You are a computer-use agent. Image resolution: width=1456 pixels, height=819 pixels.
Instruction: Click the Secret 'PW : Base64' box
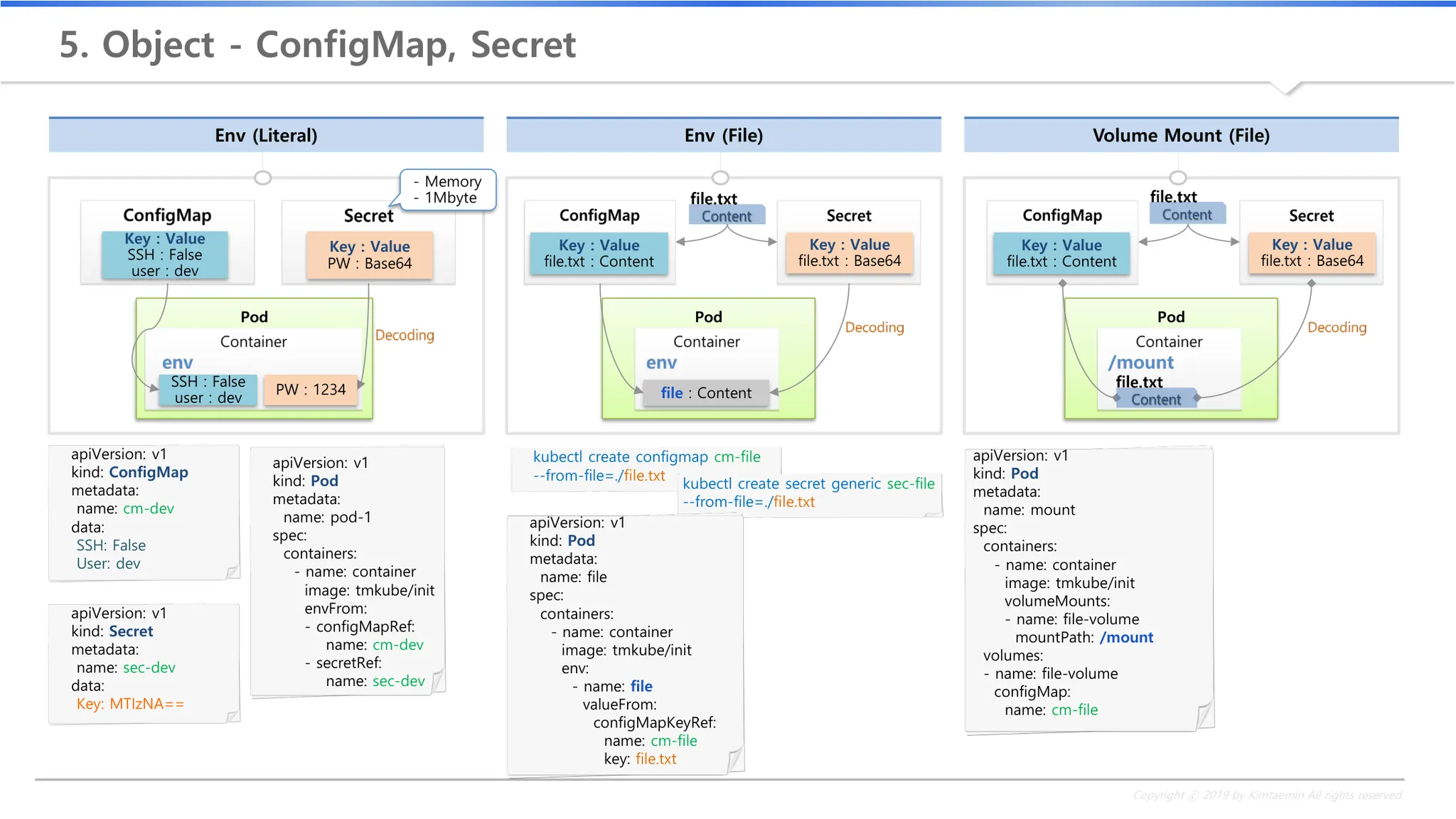(370, 255)
